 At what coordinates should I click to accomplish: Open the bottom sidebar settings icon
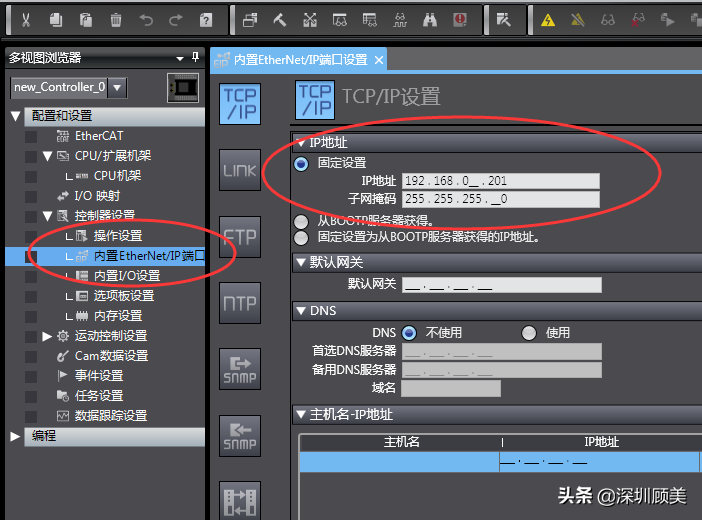tap(240, 502)
